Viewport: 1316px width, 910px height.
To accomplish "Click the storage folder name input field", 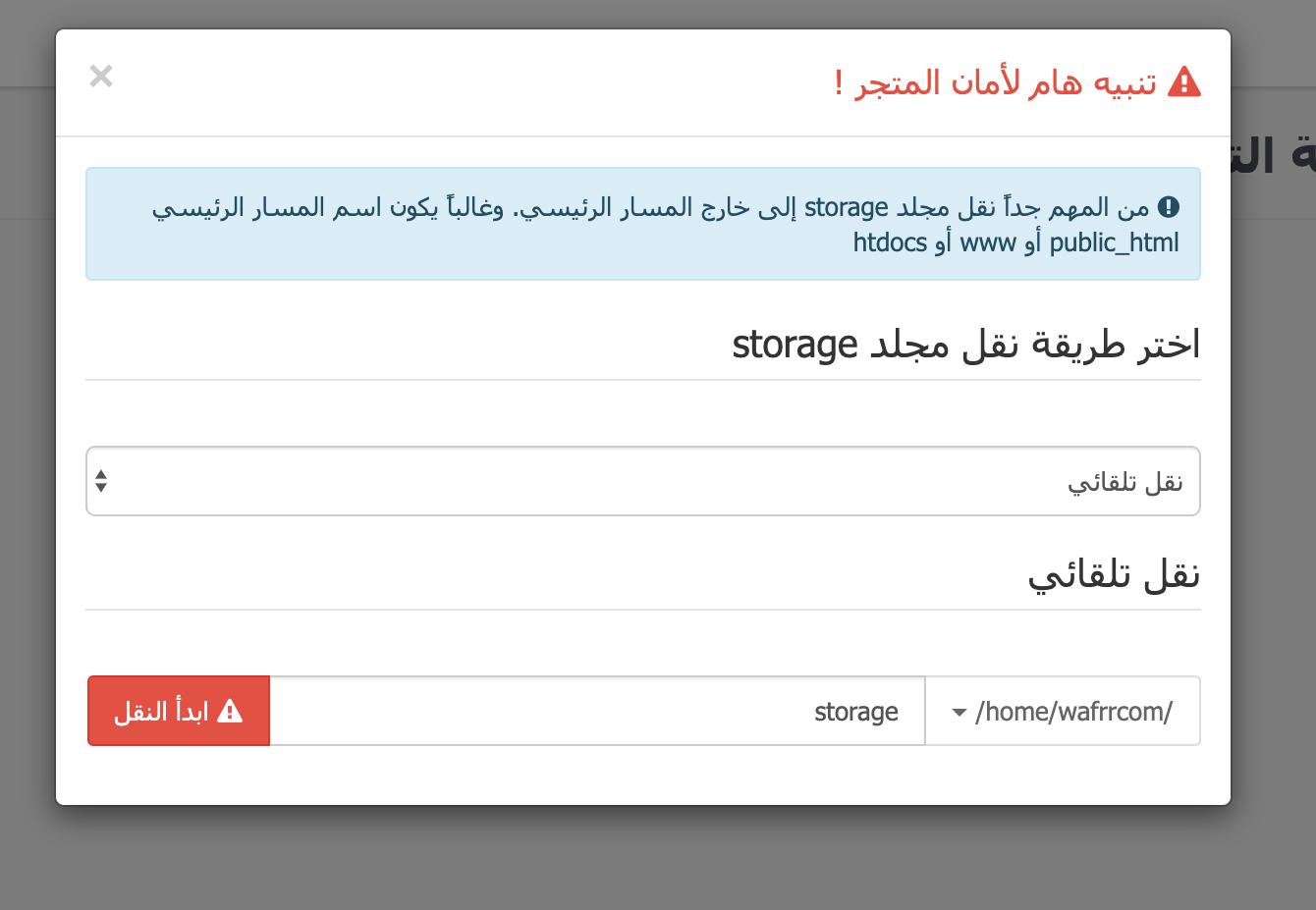I will click(x=597, y=711).
